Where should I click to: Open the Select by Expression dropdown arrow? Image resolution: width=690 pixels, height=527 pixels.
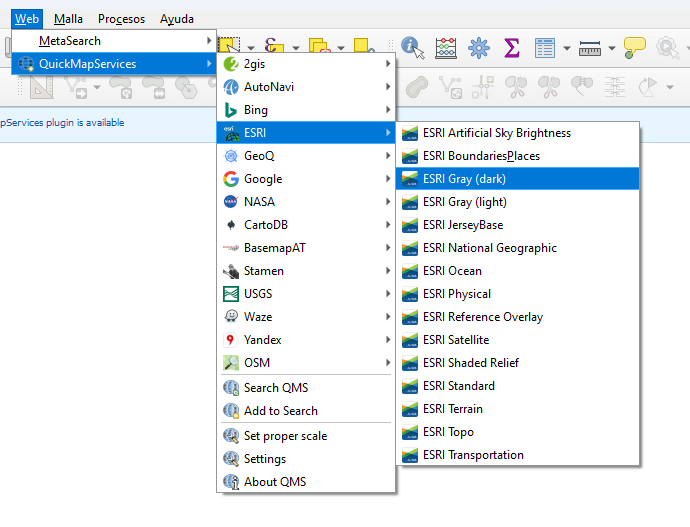point(296,48)
